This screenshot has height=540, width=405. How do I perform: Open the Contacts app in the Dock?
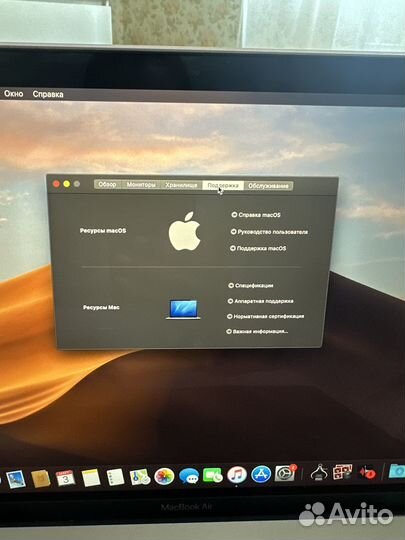(x=41, y=479)
